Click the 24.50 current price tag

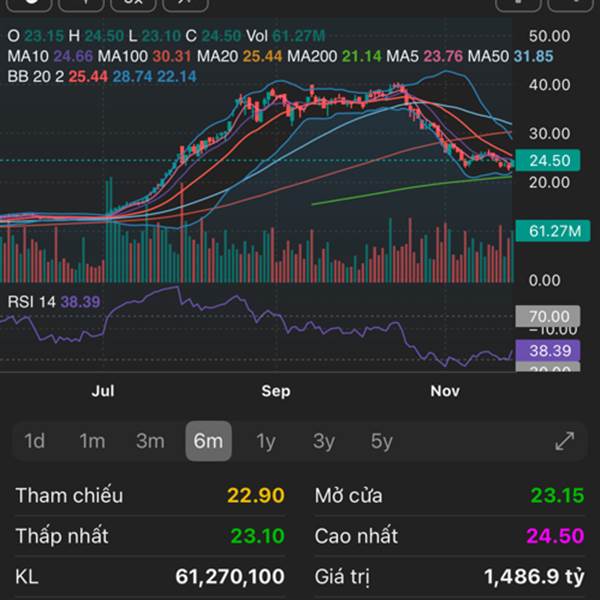pos(549,160)
